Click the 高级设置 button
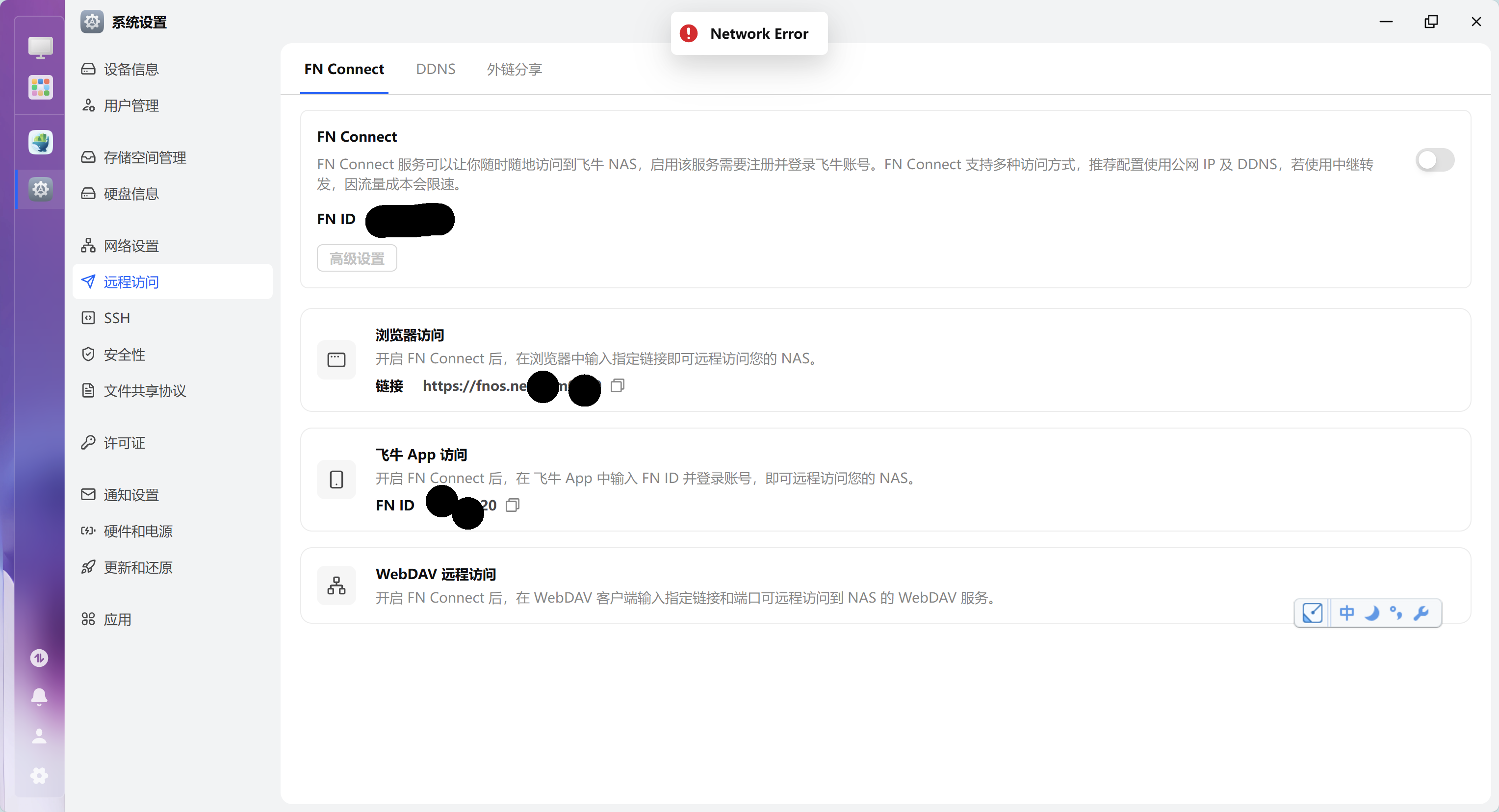1499x812 pixels. [x=357, y=258]
